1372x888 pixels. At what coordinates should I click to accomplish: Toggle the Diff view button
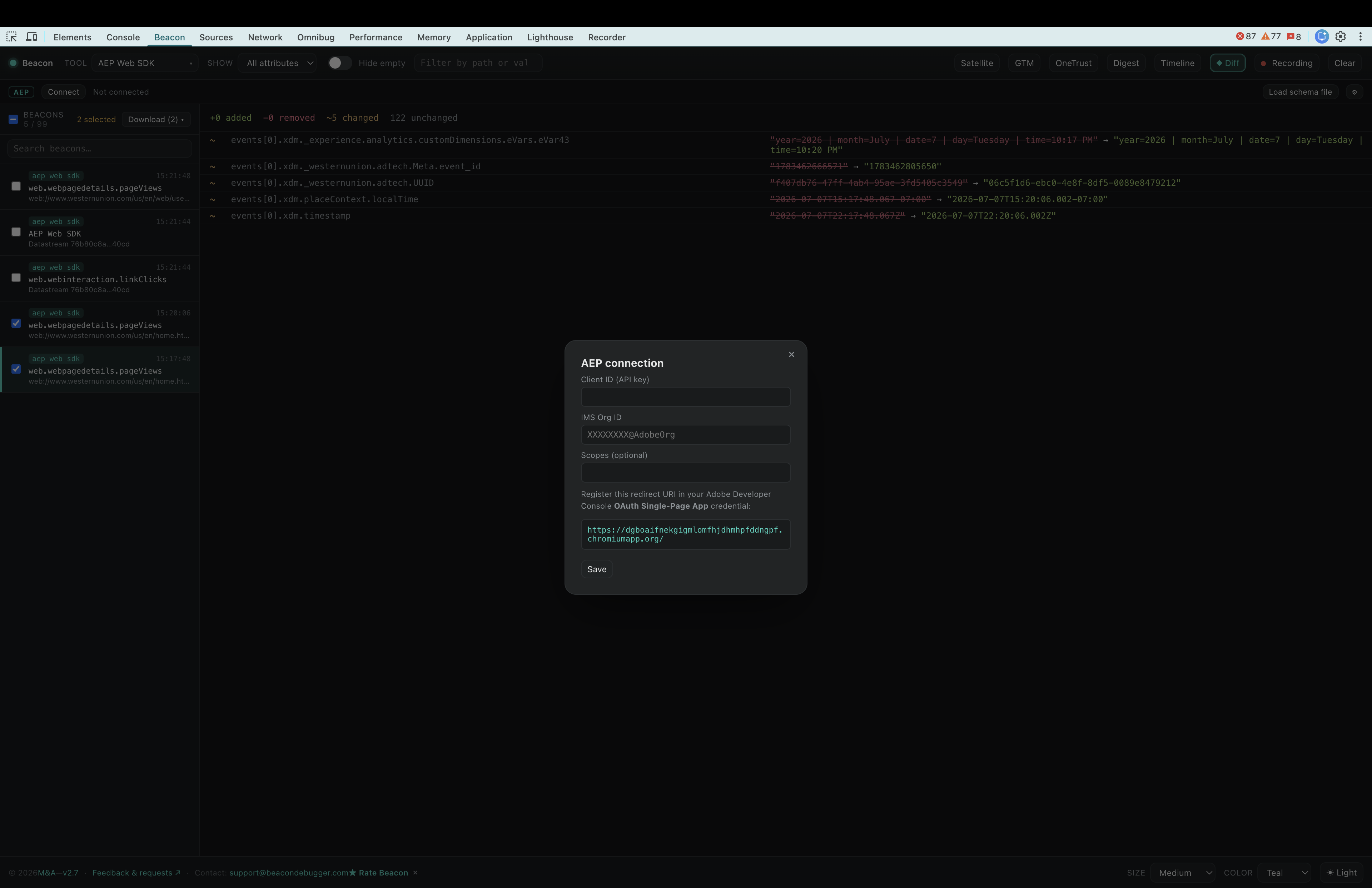coord(1227,63)
